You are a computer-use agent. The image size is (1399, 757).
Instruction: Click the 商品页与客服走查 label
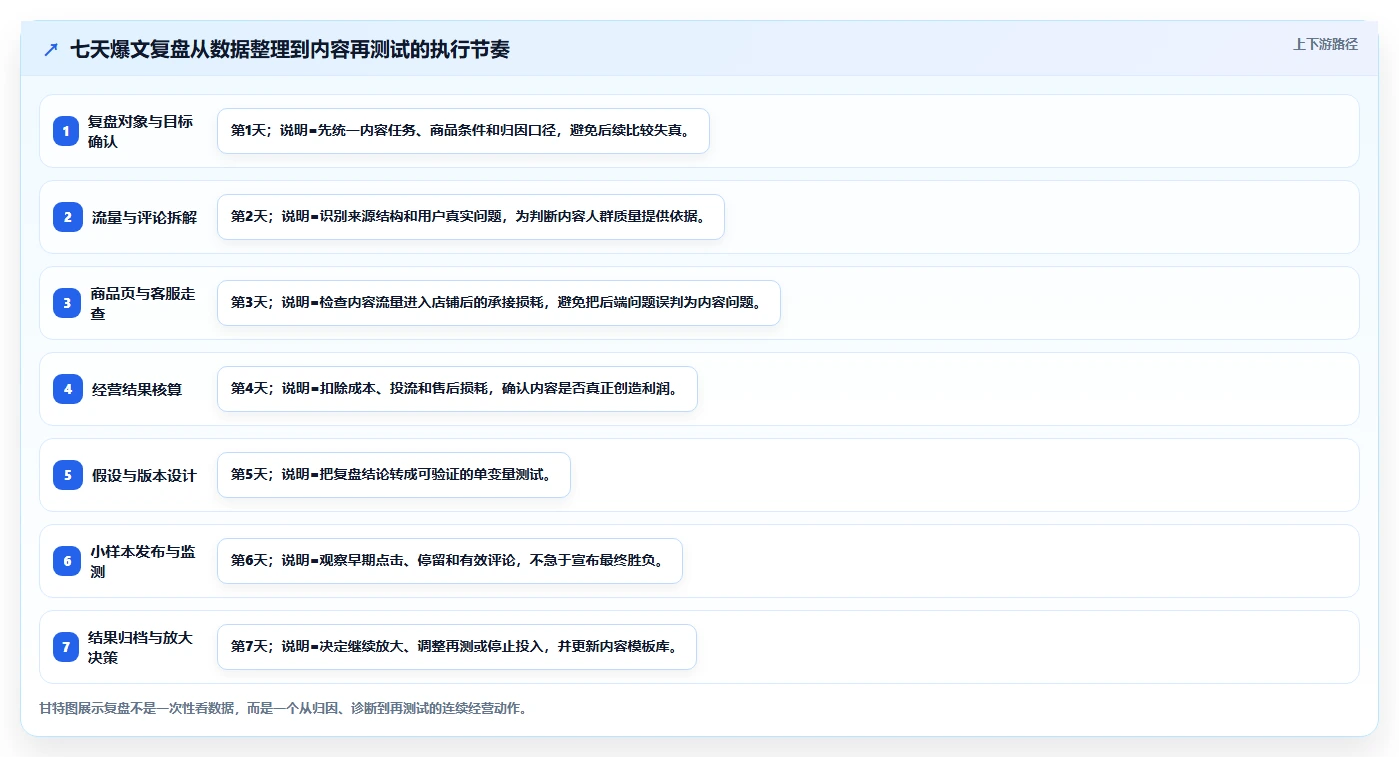click(143, 303)
